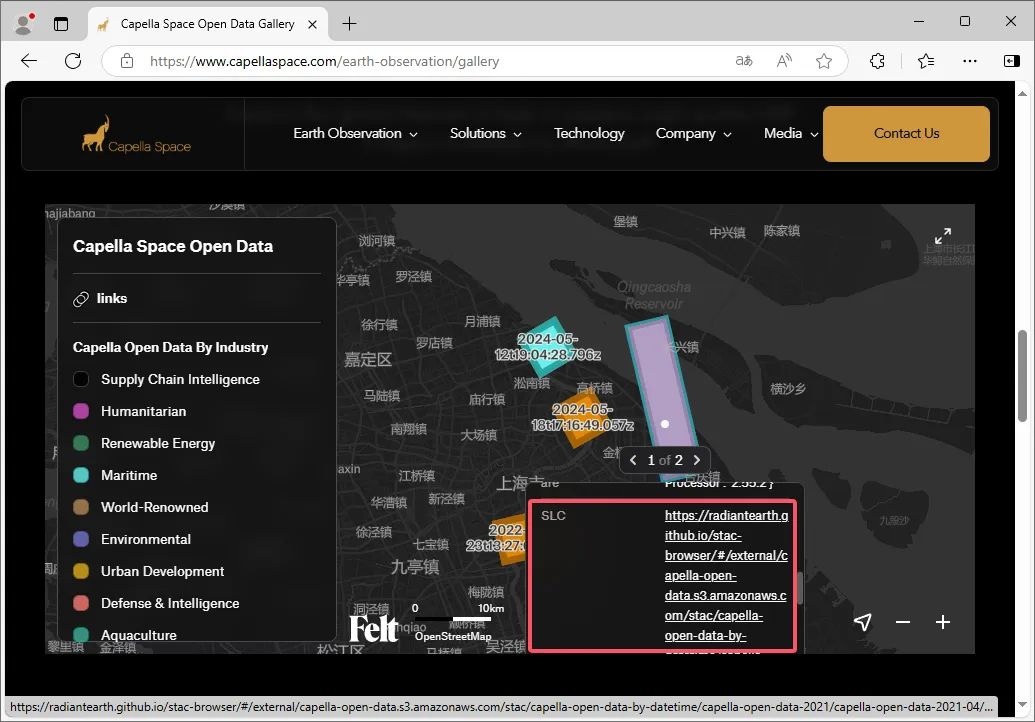Screen dimensions: 1035x722
Task: Toggle Supply Chain Intelligence layer swatch
Action: (81, 379)
